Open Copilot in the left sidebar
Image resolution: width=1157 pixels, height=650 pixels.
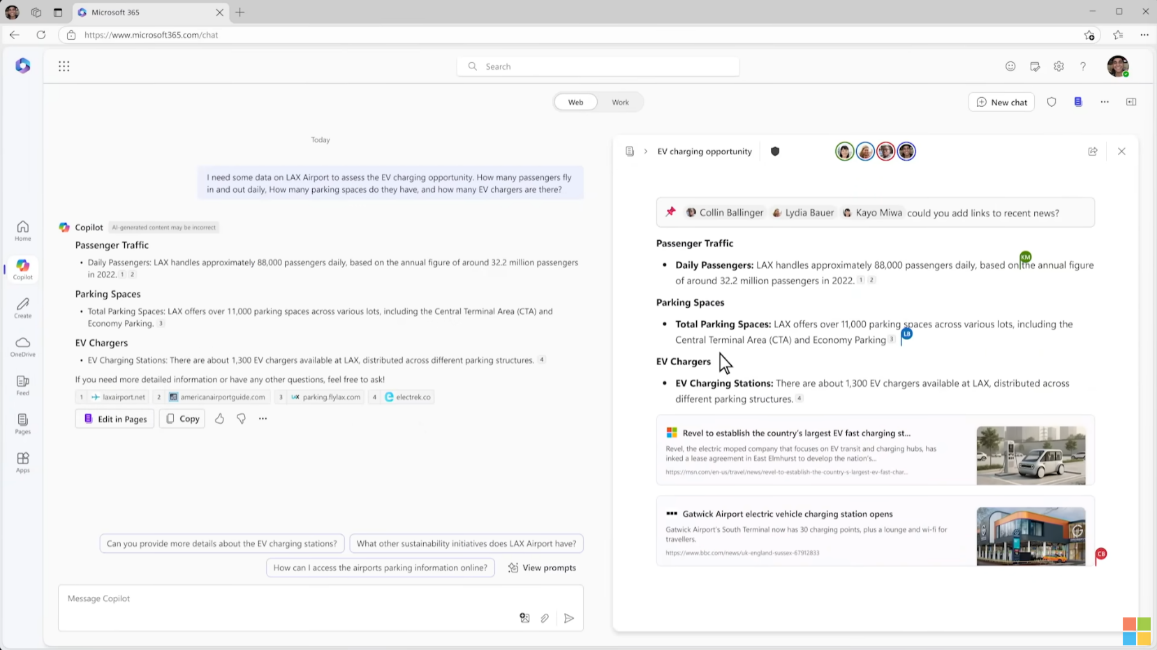22,269
